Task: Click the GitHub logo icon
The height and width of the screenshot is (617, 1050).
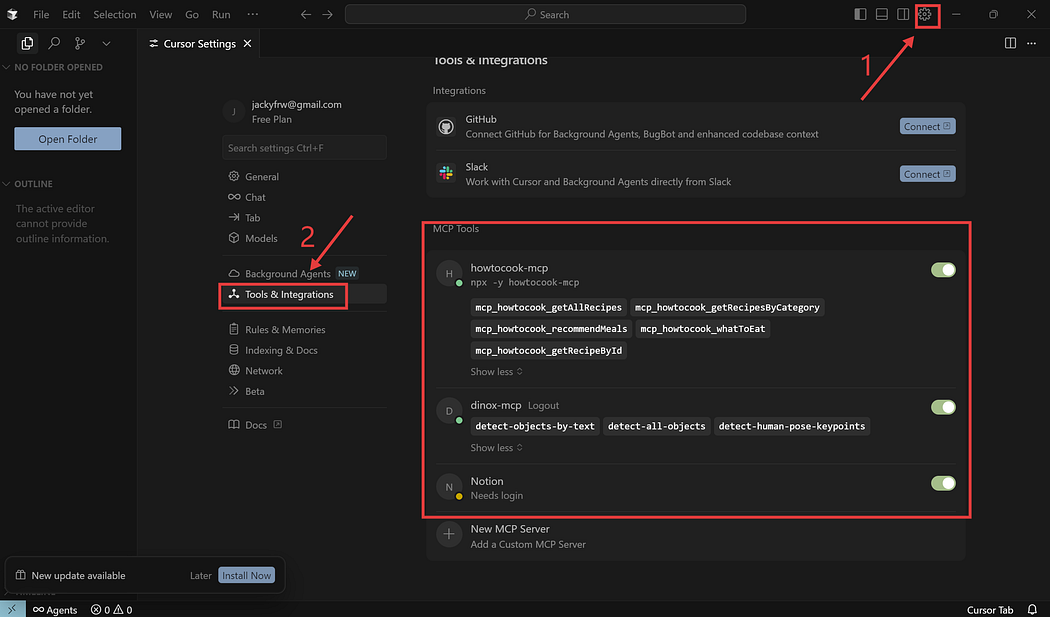Action: click(x=446, y=126)
